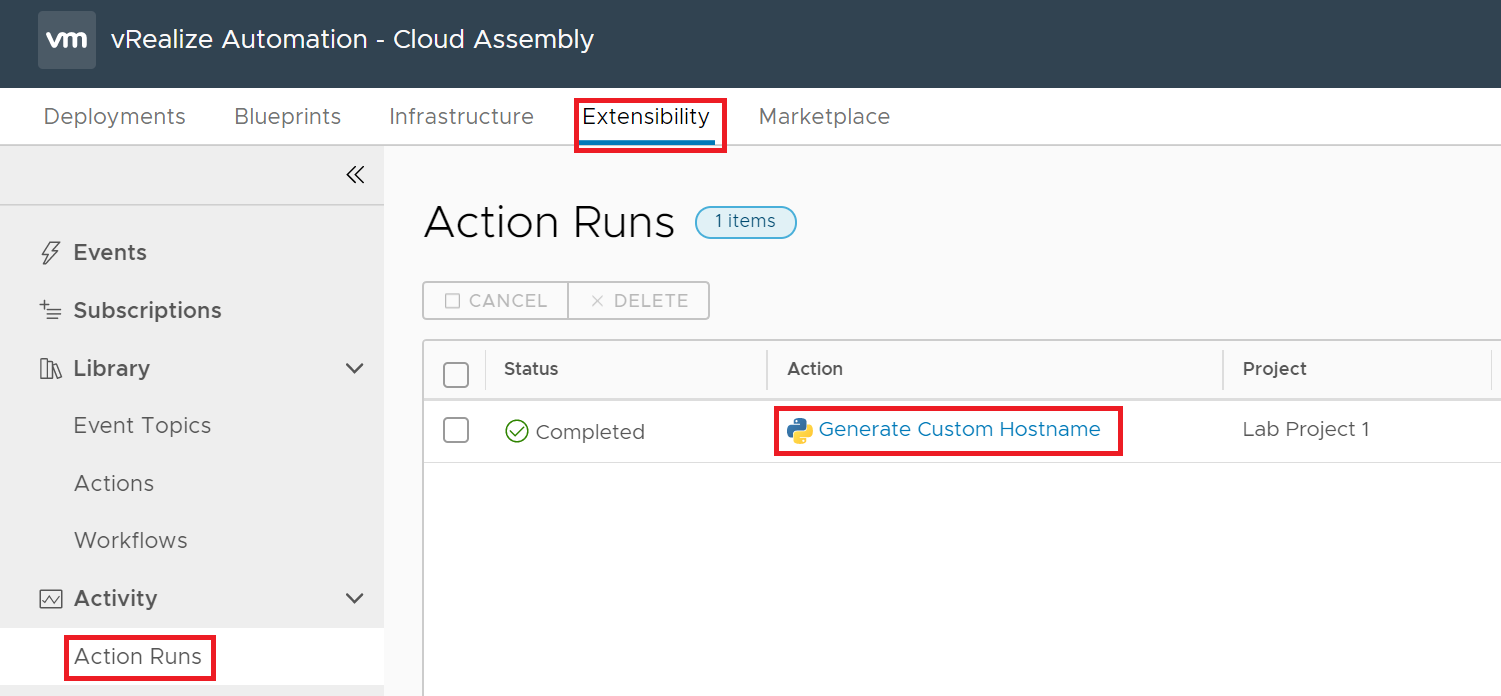Tick the select-all checkbox in table header
This screenshot has width=1501, height=696.
(x=456, y=375)
